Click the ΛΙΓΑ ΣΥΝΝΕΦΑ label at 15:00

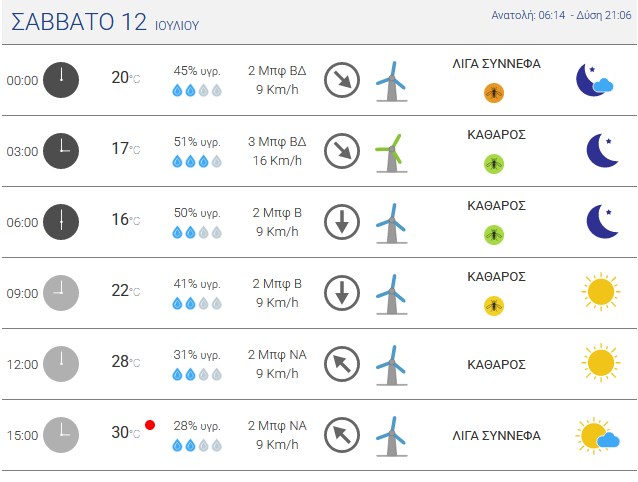(x=496, y=436)
